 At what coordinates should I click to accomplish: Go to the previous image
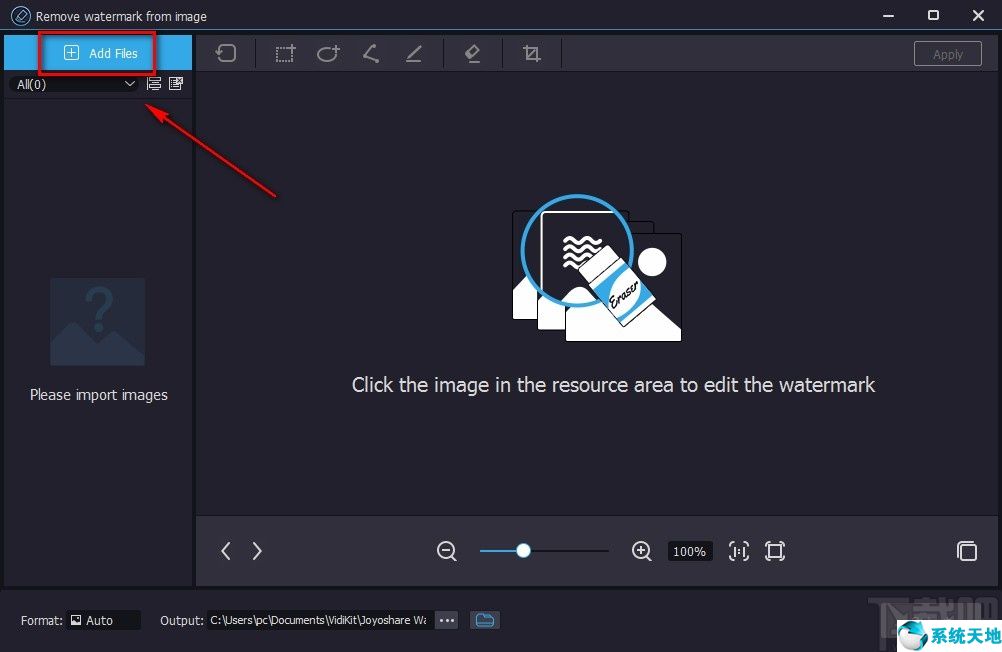click(x=226, y=551)
